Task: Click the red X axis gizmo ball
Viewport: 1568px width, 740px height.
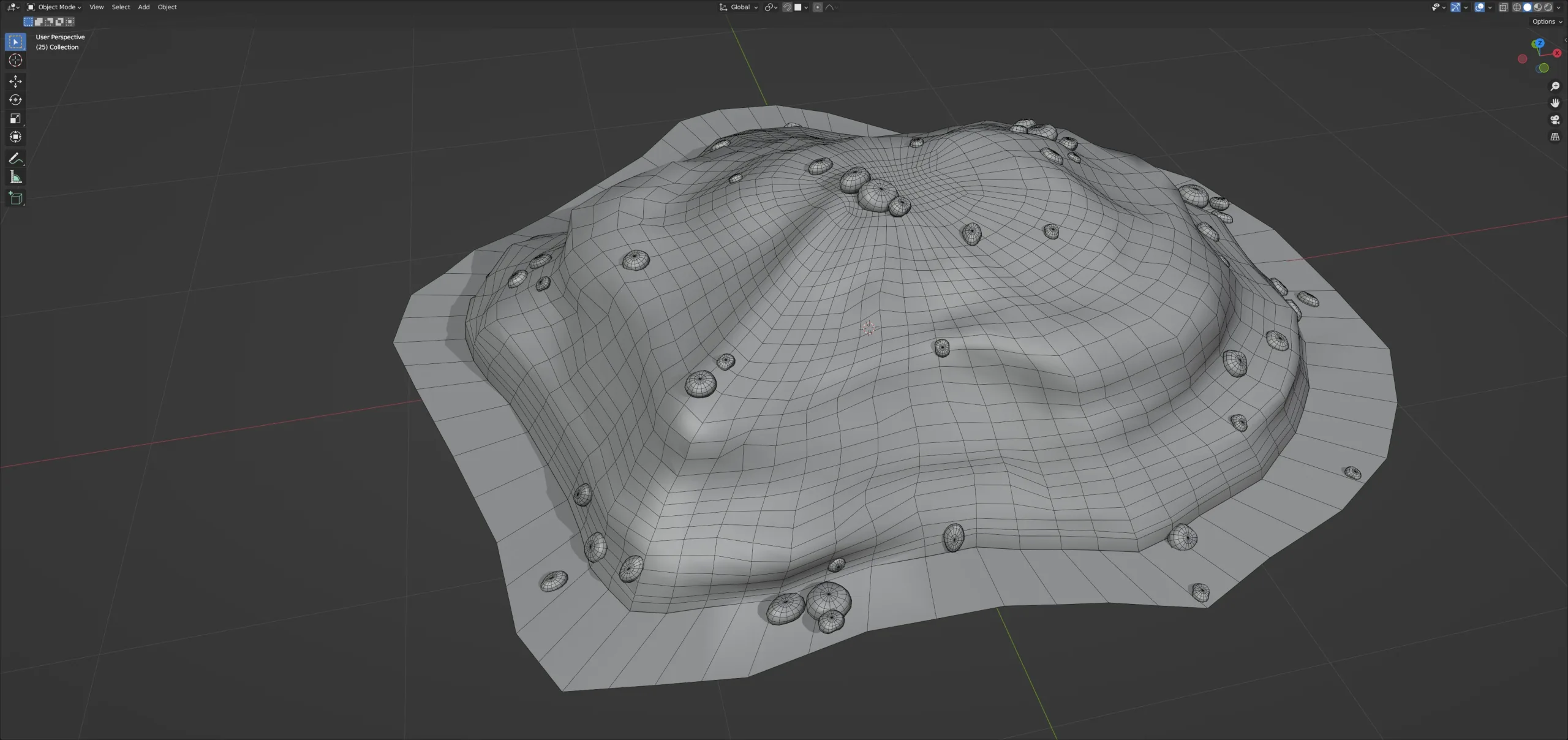Action: (x=1557, y=53)
